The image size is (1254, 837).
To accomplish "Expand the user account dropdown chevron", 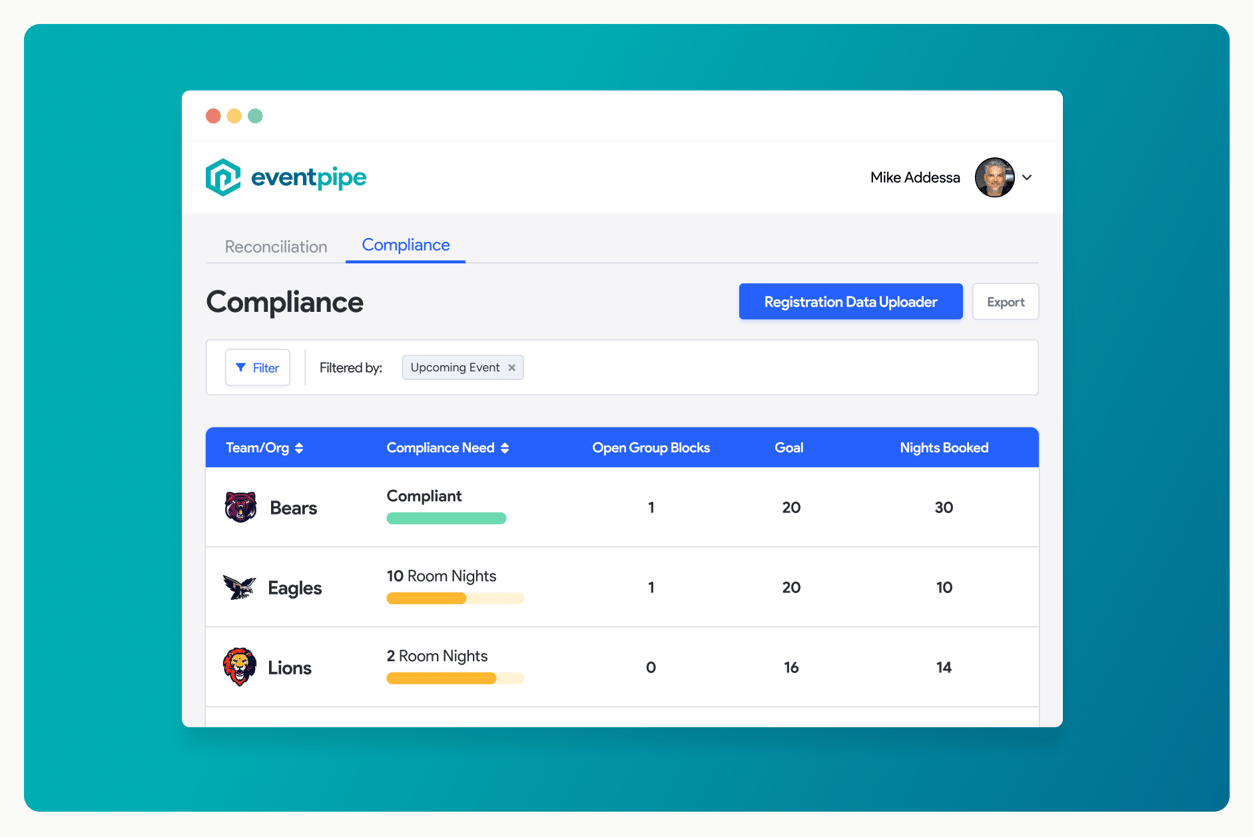I will 1027,178.
